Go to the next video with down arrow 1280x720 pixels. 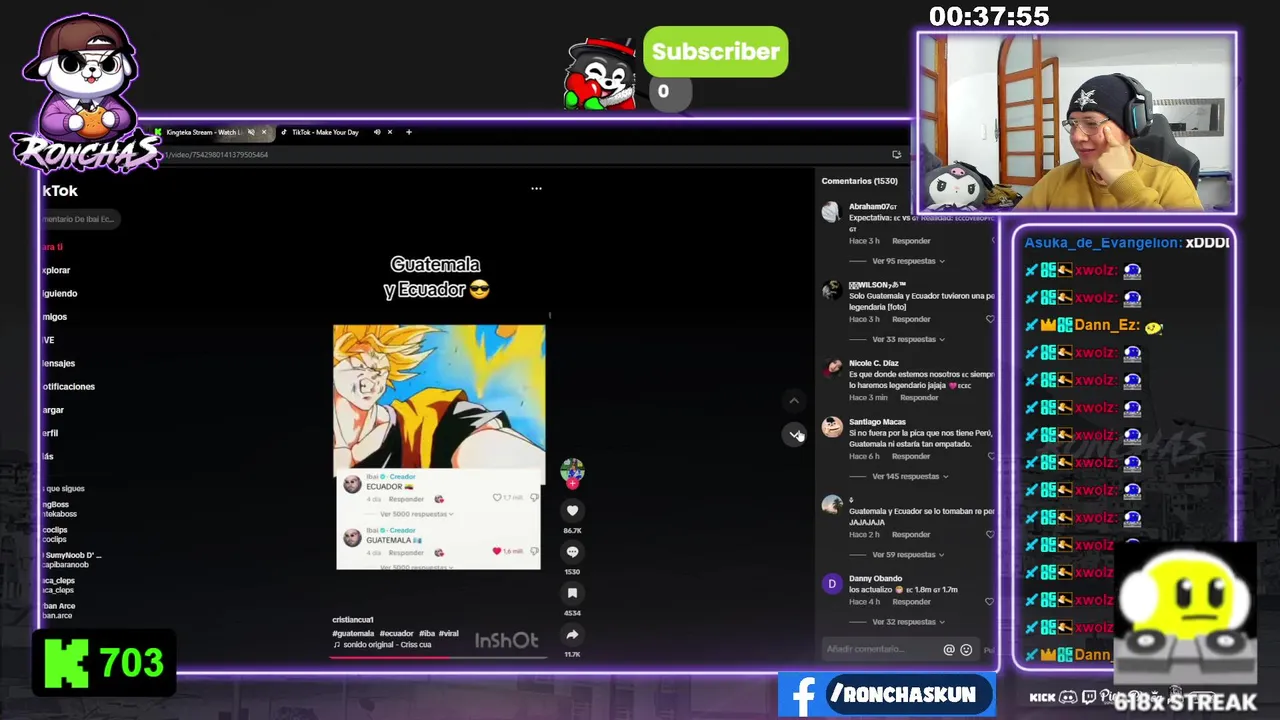794,434
